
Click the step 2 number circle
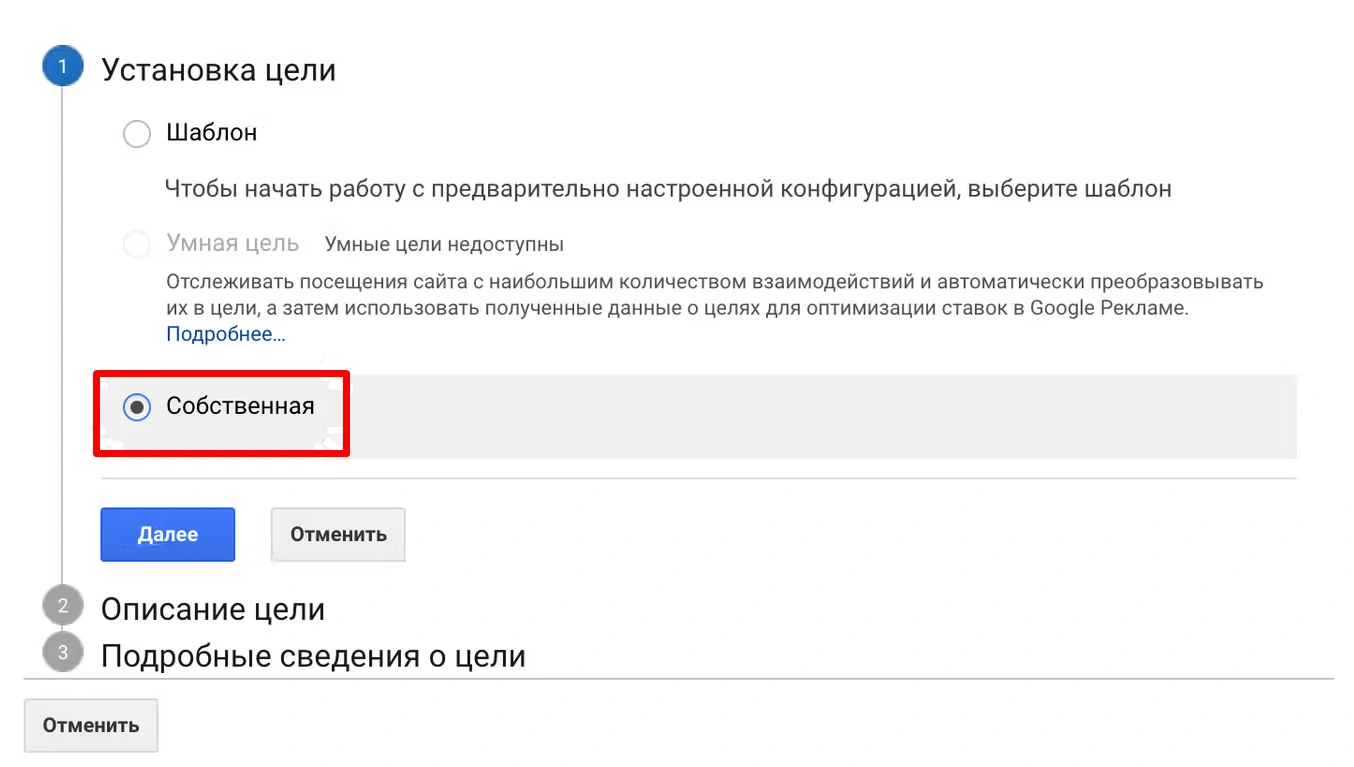pos(62,605)
